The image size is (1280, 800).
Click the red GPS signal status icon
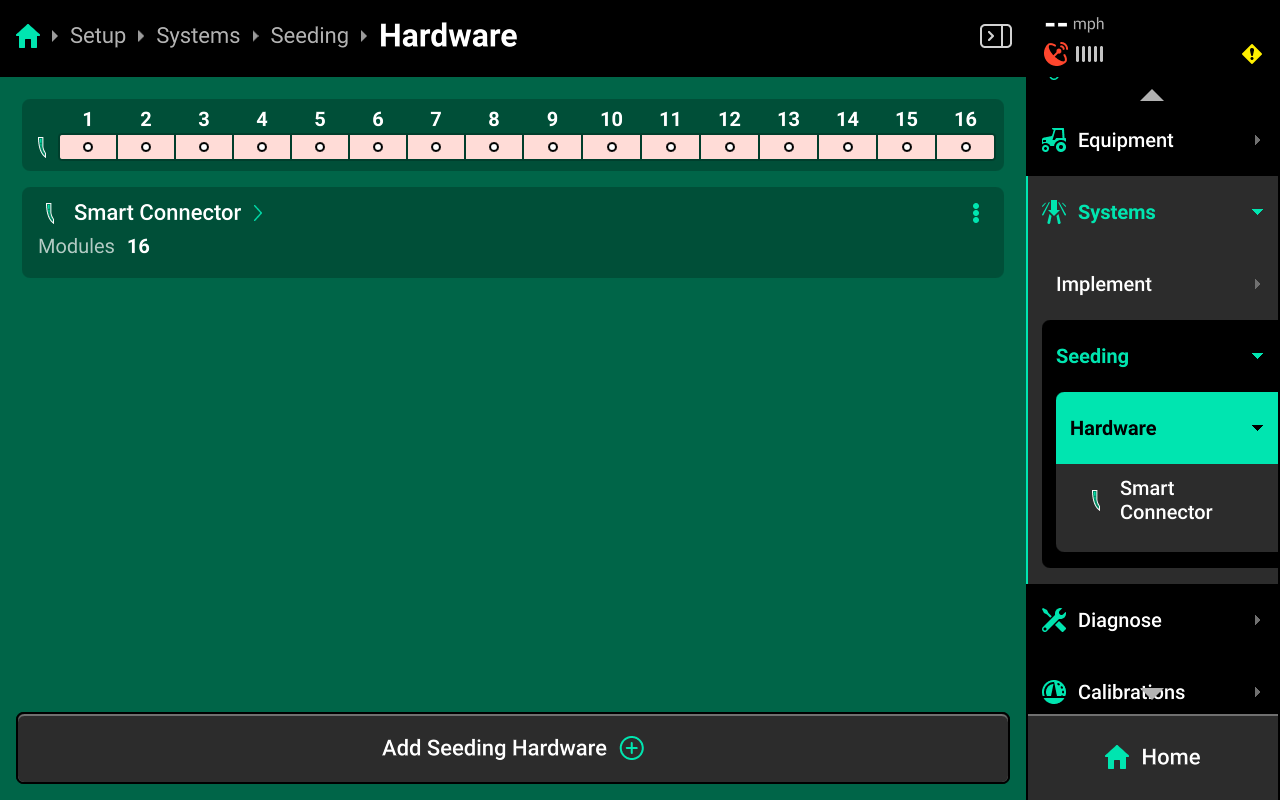1055,54
